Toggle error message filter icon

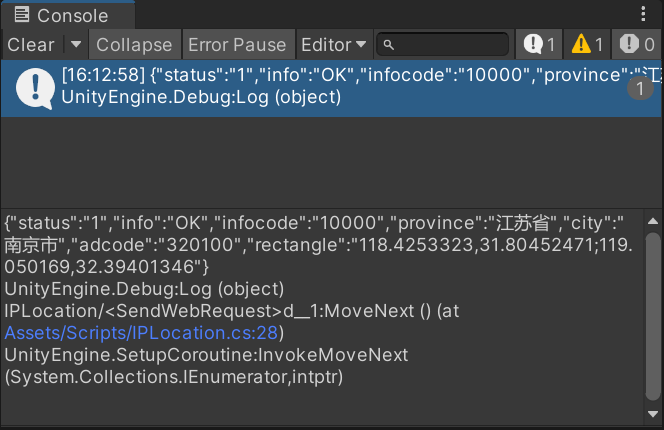click(636, 44)
